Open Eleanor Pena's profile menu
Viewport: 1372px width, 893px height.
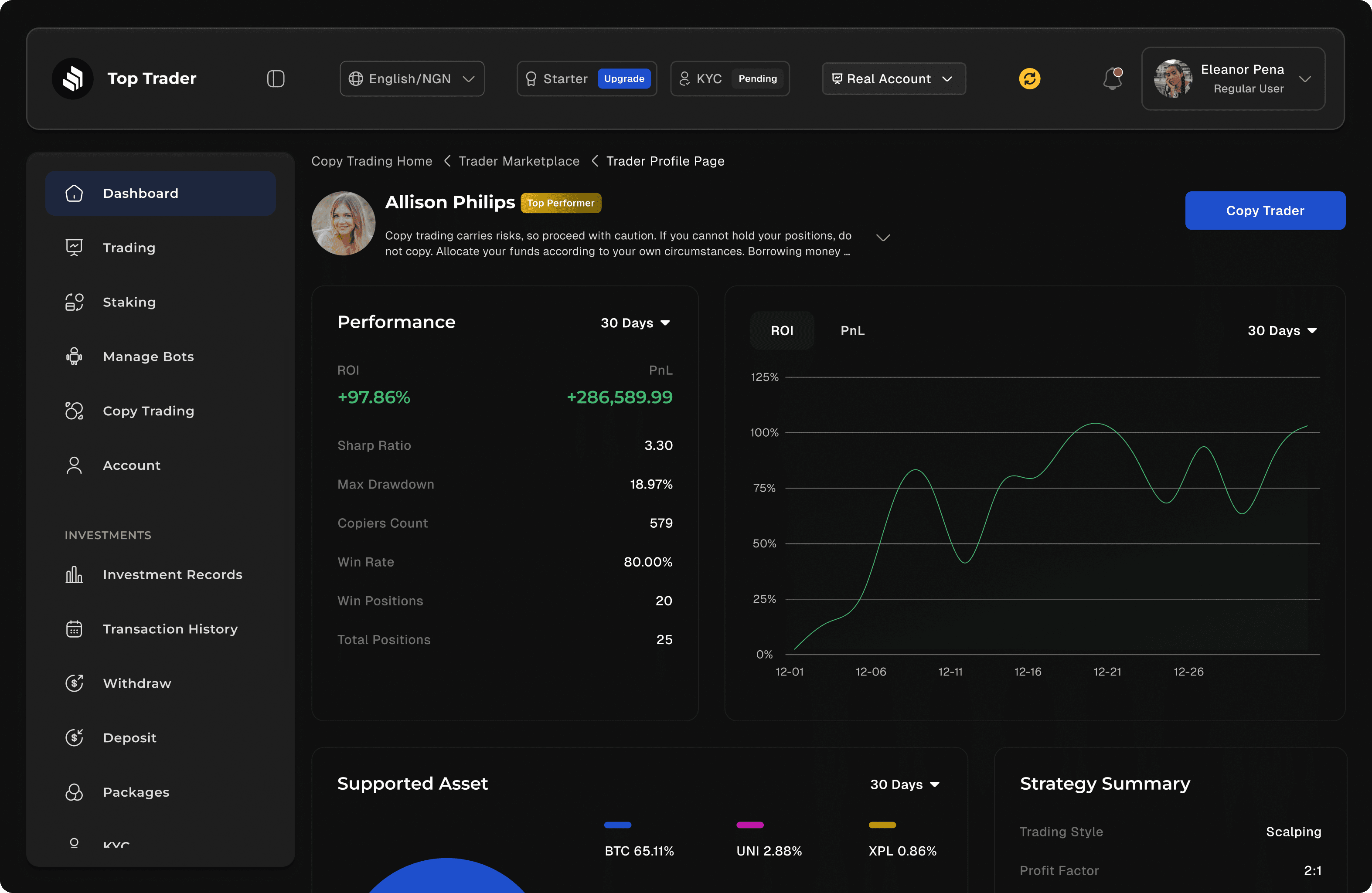[x=1233, y=79]
